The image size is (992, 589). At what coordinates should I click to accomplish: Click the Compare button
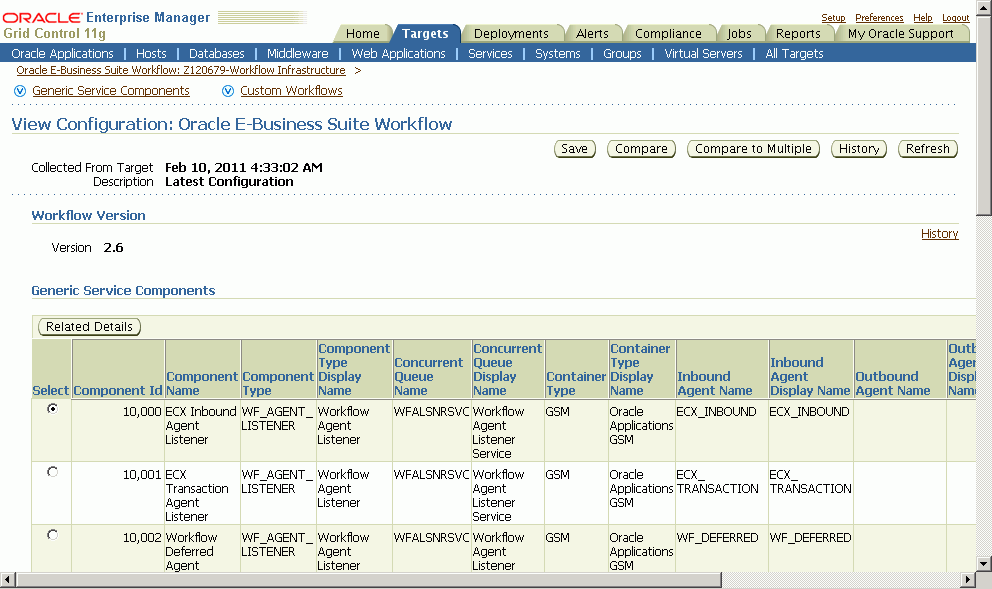click(x=641, y=149)
